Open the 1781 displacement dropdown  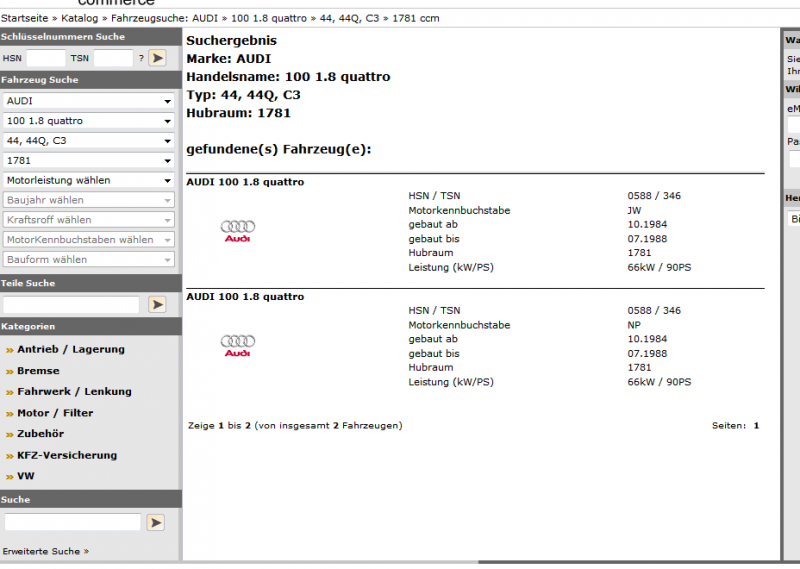coord(89,161)
